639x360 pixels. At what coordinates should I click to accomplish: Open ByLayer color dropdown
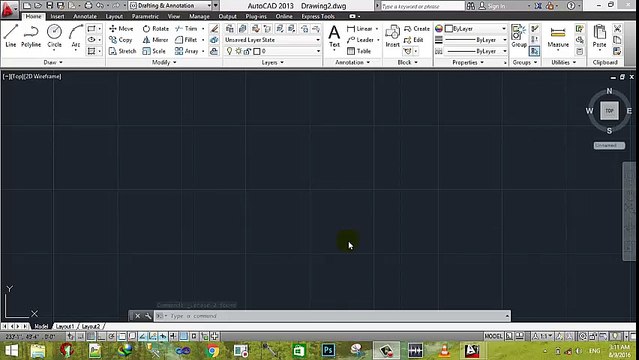[x=475, y=29]
